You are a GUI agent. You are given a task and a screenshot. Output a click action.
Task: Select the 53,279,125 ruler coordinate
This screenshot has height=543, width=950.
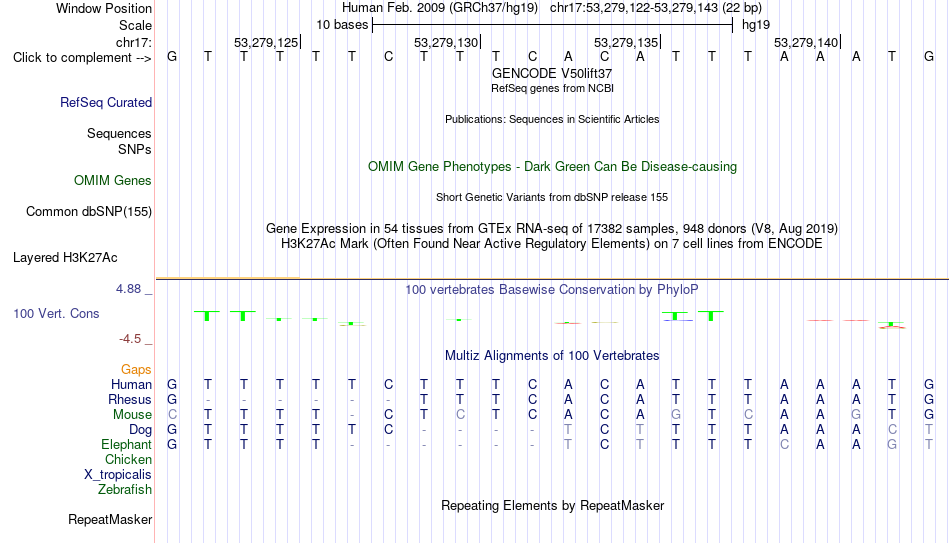pos(266,42)
